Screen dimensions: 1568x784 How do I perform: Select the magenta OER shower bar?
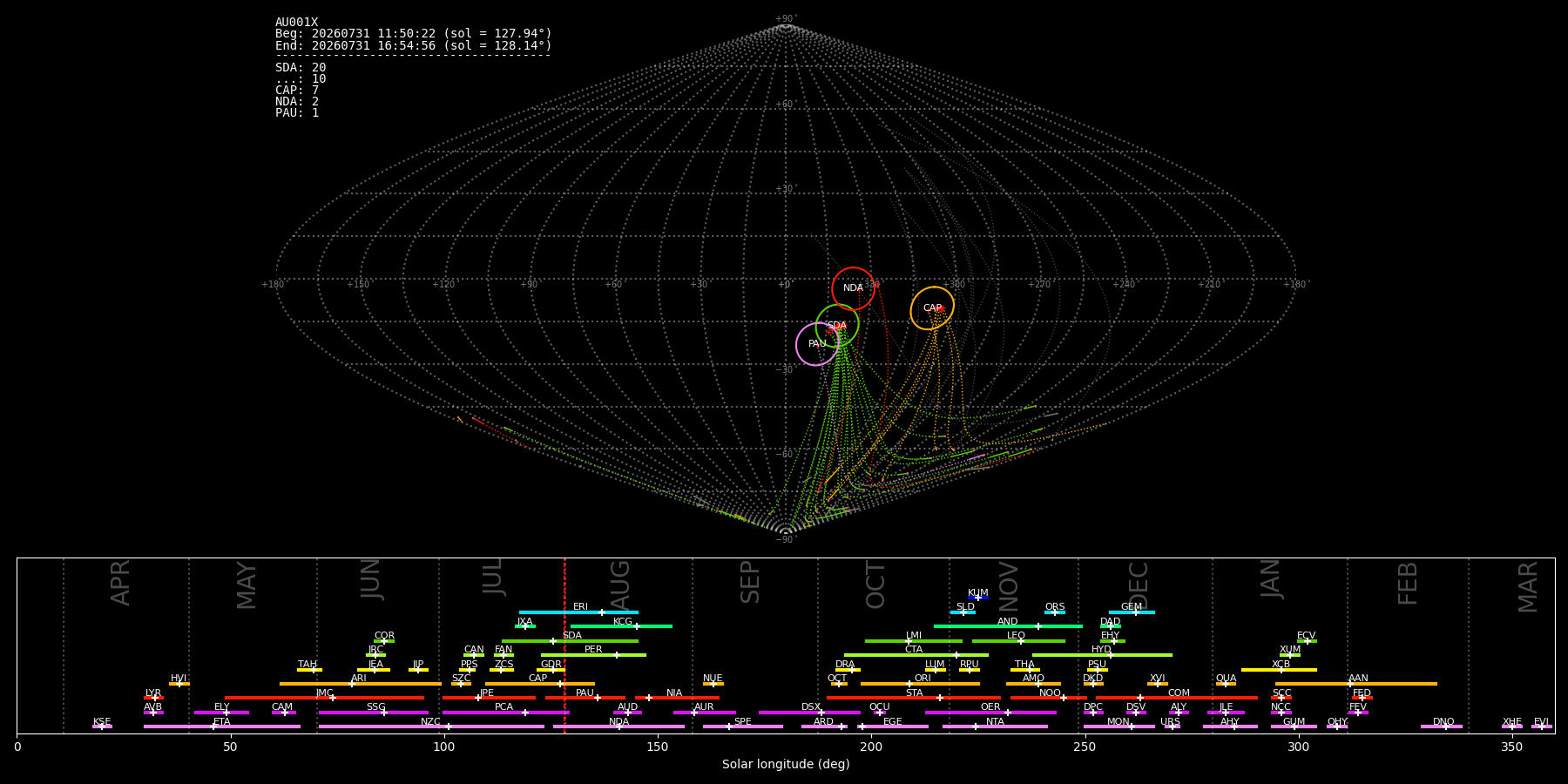pos(990,713)
